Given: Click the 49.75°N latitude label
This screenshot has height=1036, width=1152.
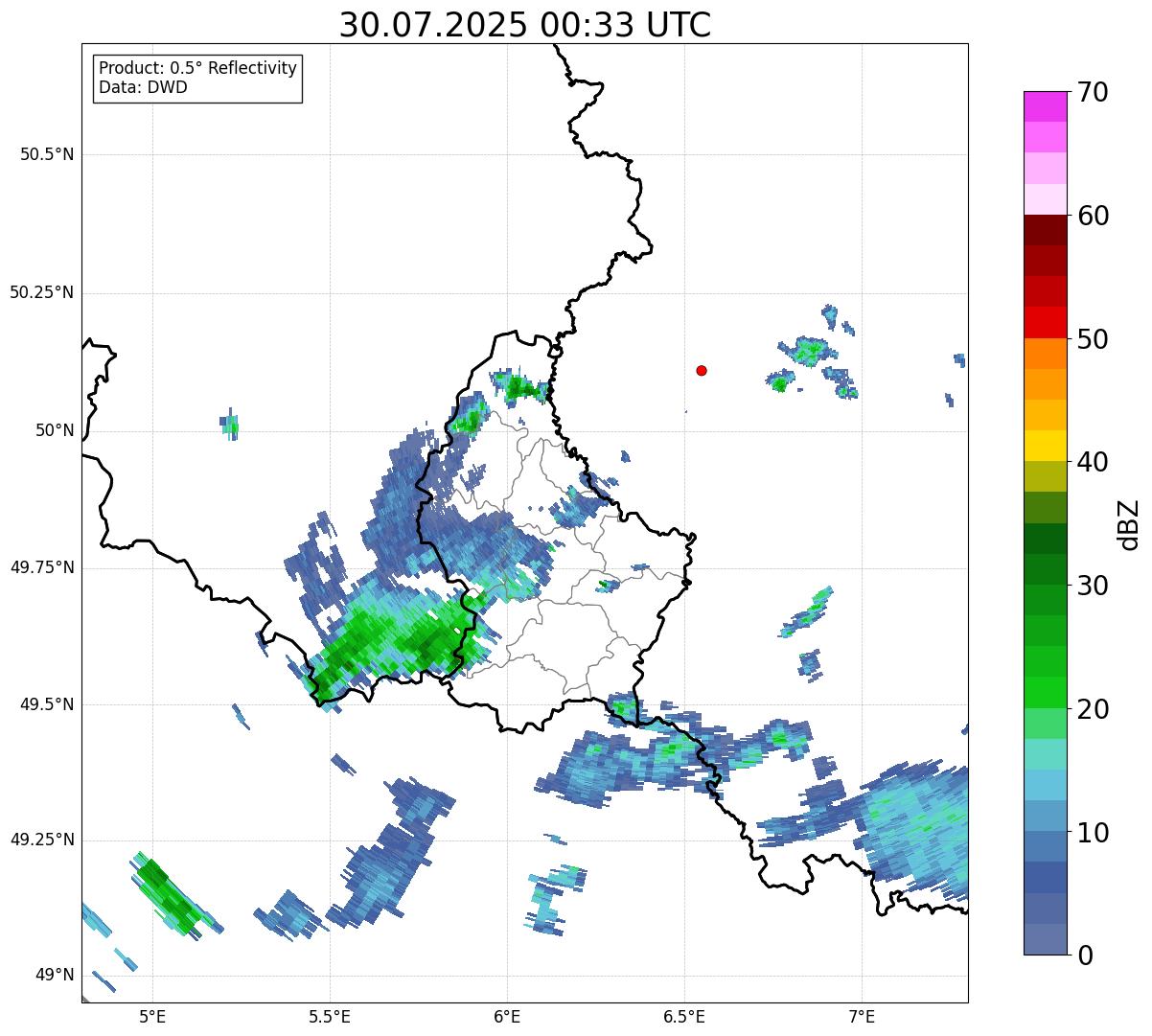Looking at the screenshot, I should click(41, 567).
